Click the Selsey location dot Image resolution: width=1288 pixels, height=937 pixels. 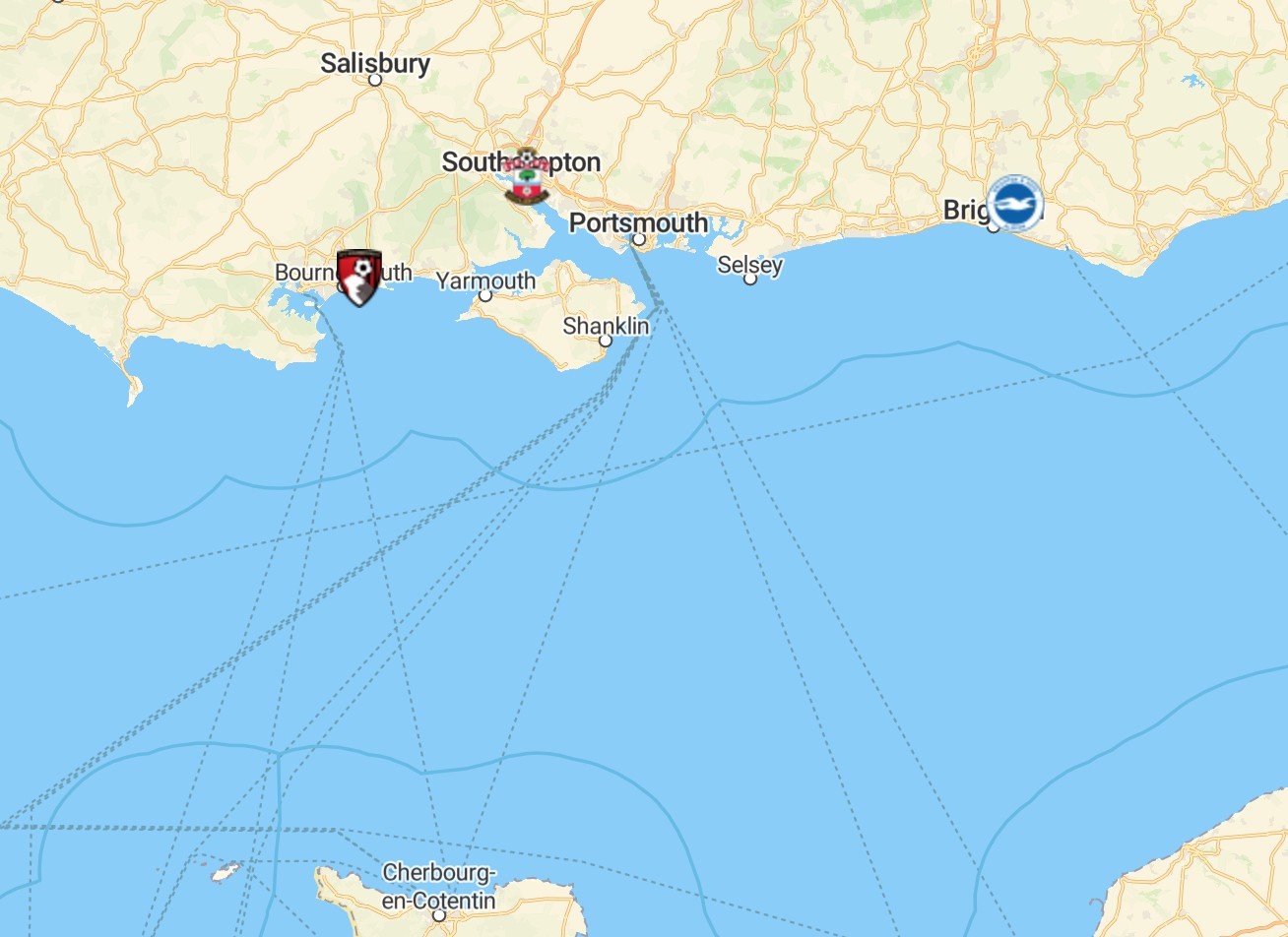click(749, 279)
